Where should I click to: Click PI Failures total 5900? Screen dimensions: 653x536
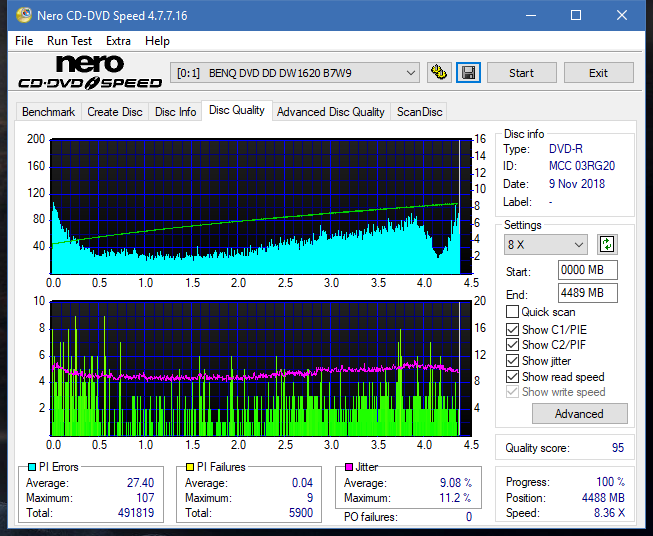point(301,513)
